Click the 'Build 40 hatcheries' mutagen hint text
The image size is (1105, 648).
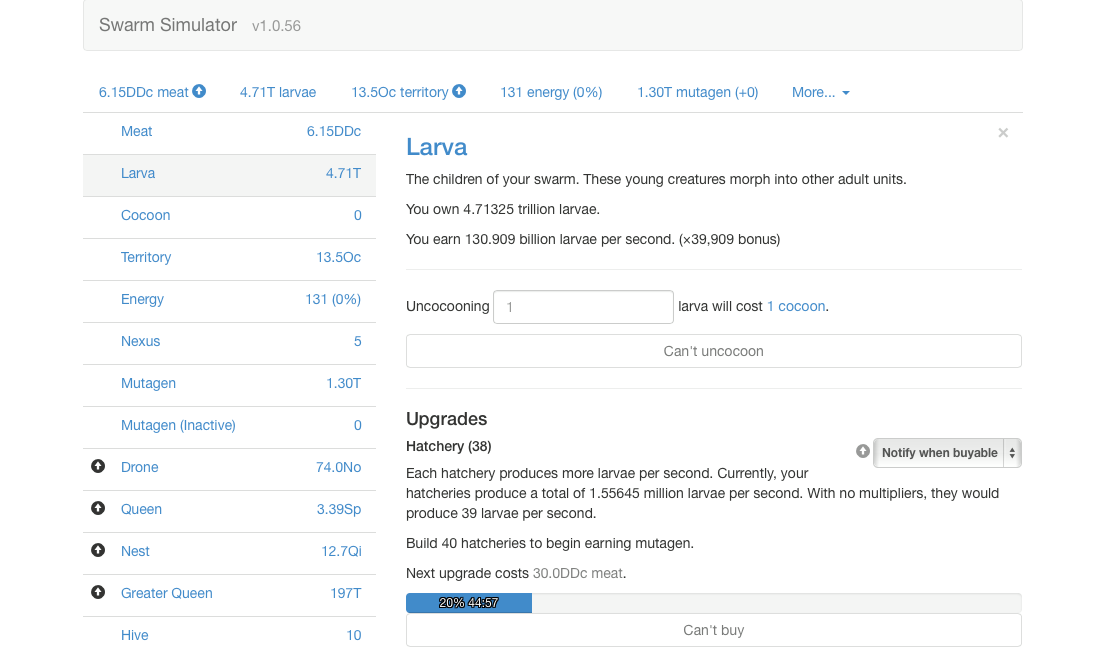[550, 543]
